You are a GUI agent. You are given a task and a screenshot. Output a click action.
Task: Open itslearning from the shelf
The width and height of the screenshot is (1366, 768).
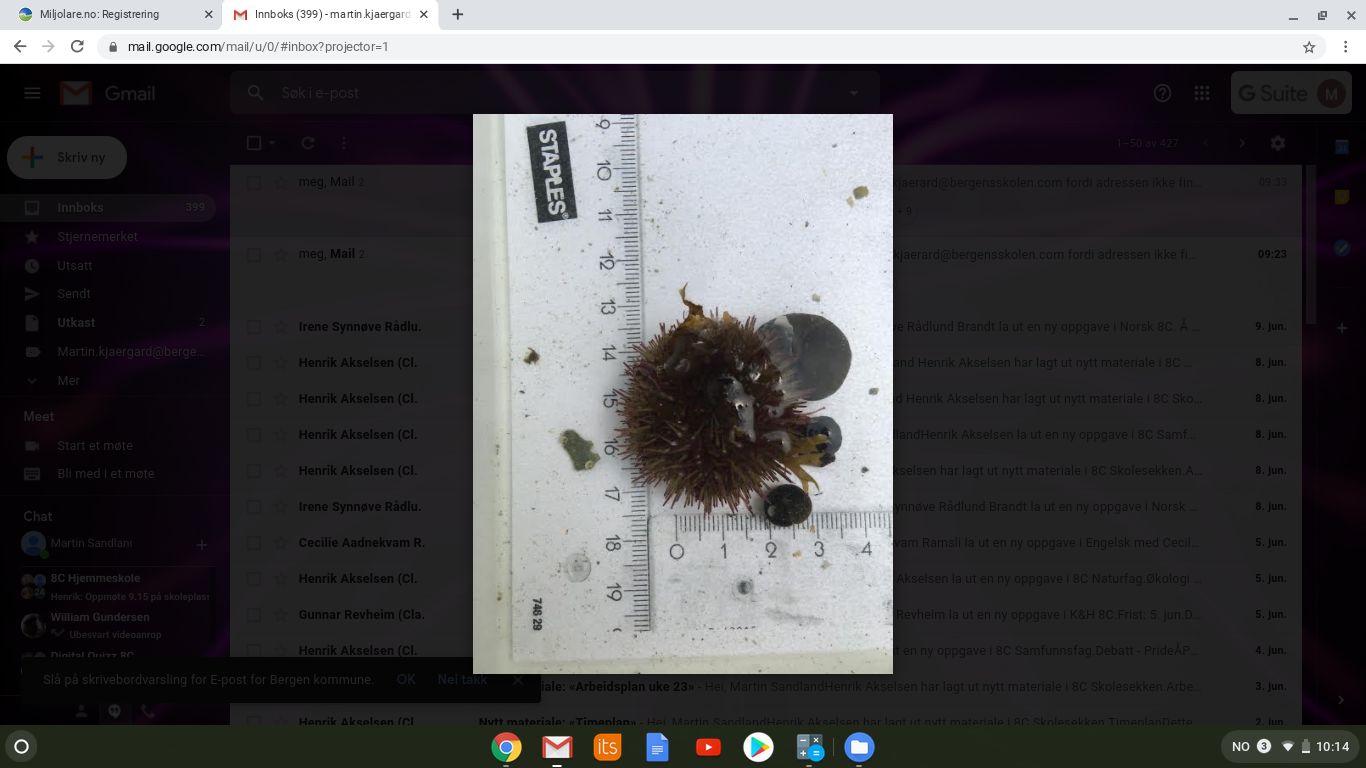(x=607, y=747)
